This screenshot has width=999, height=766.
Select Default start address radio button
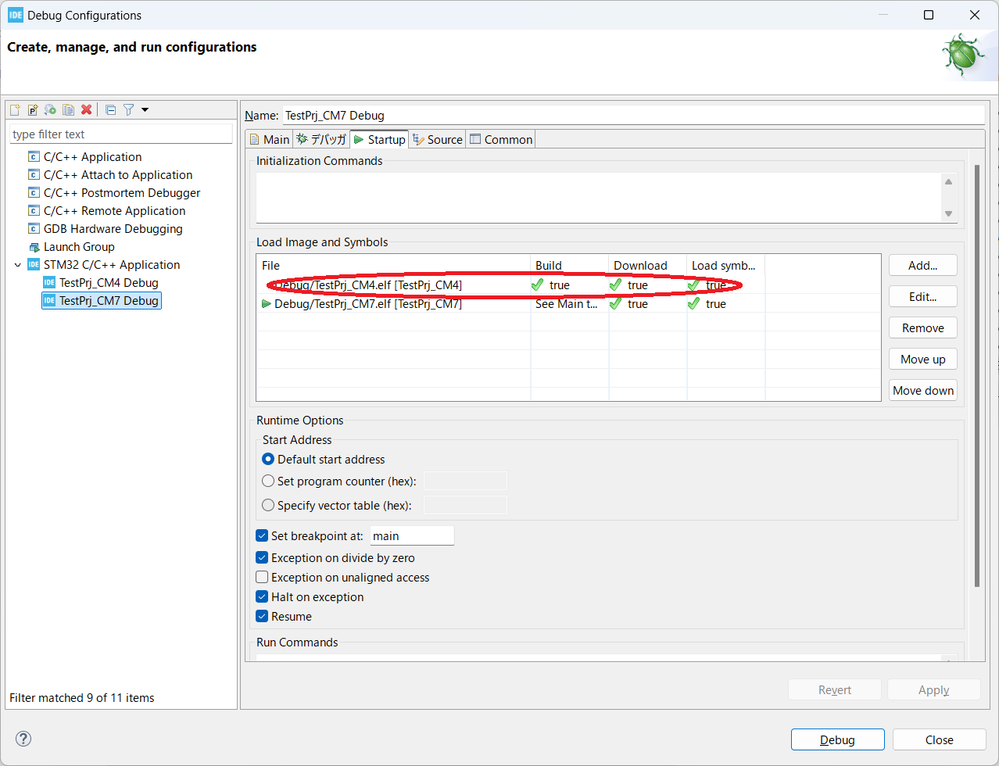click(x=268, y=459)
